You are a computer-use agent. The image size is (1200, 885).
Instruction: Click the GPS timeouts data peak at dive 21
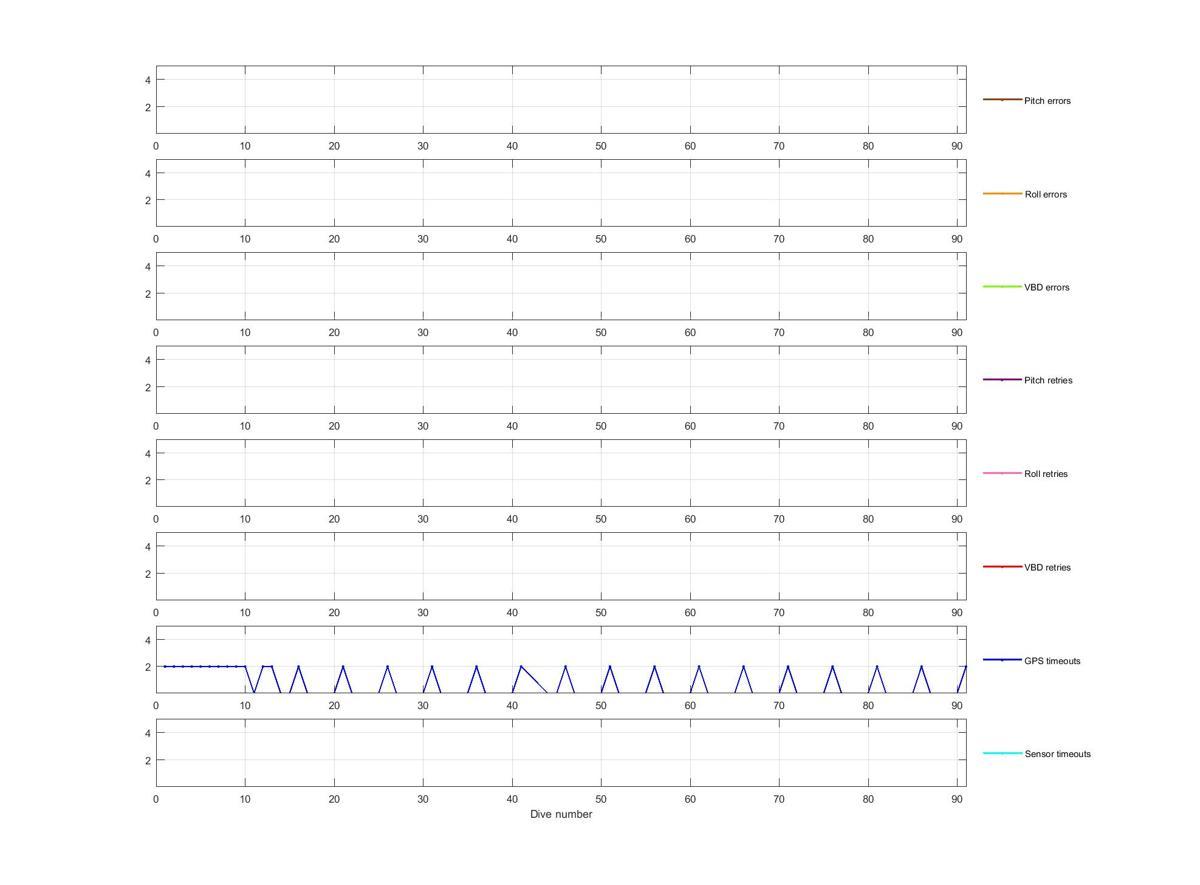pyautogui.click(x=343, y=666)
